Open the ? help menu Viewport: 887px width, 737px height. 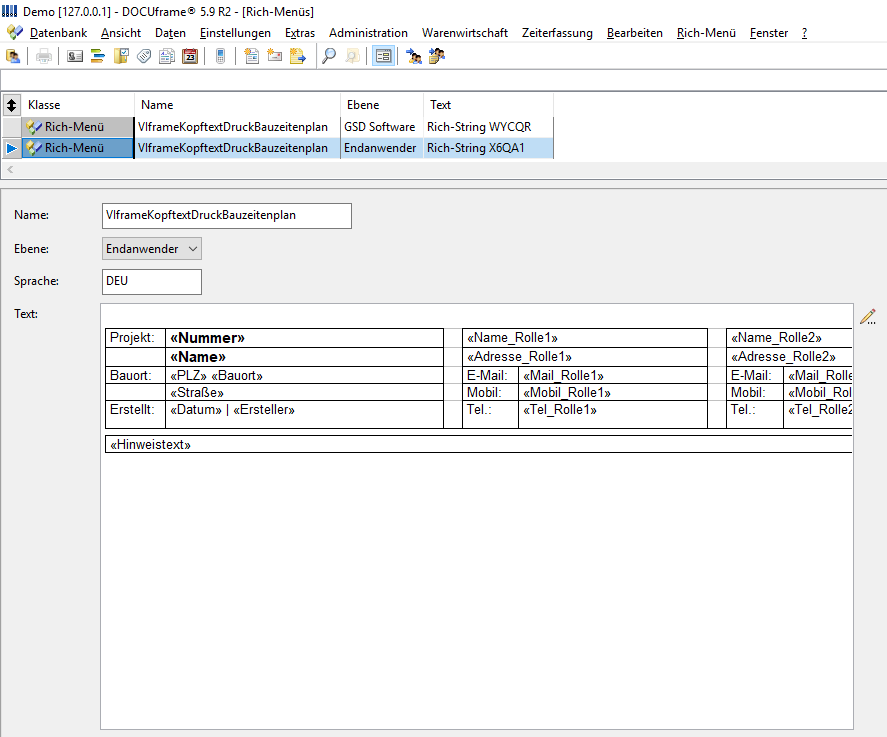804,33
